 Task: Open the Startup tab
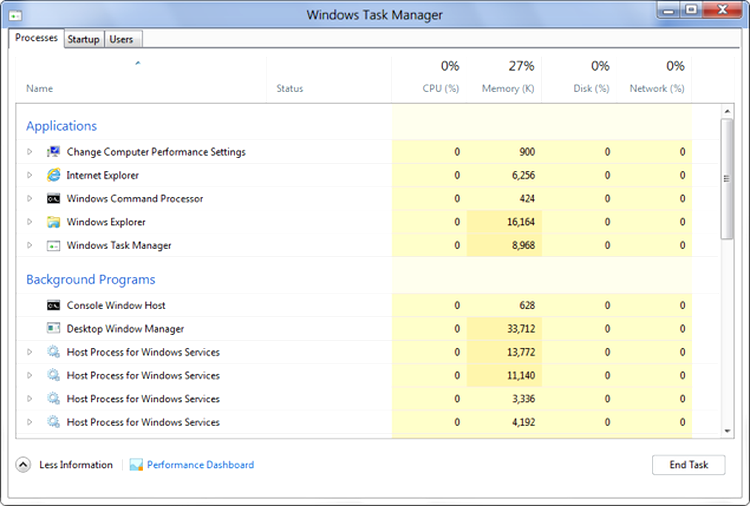[x=83, y=39]
